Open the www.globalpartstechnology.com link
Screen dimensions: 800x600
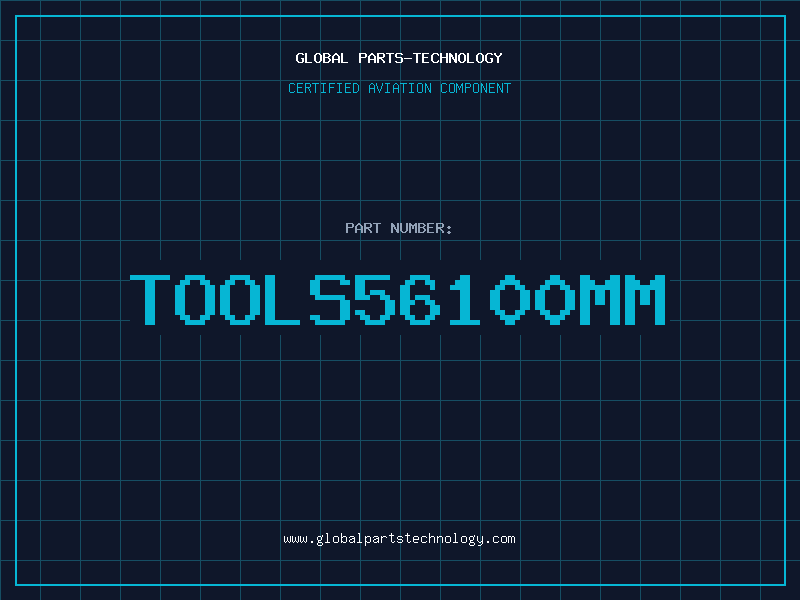[x=399, y=539]
